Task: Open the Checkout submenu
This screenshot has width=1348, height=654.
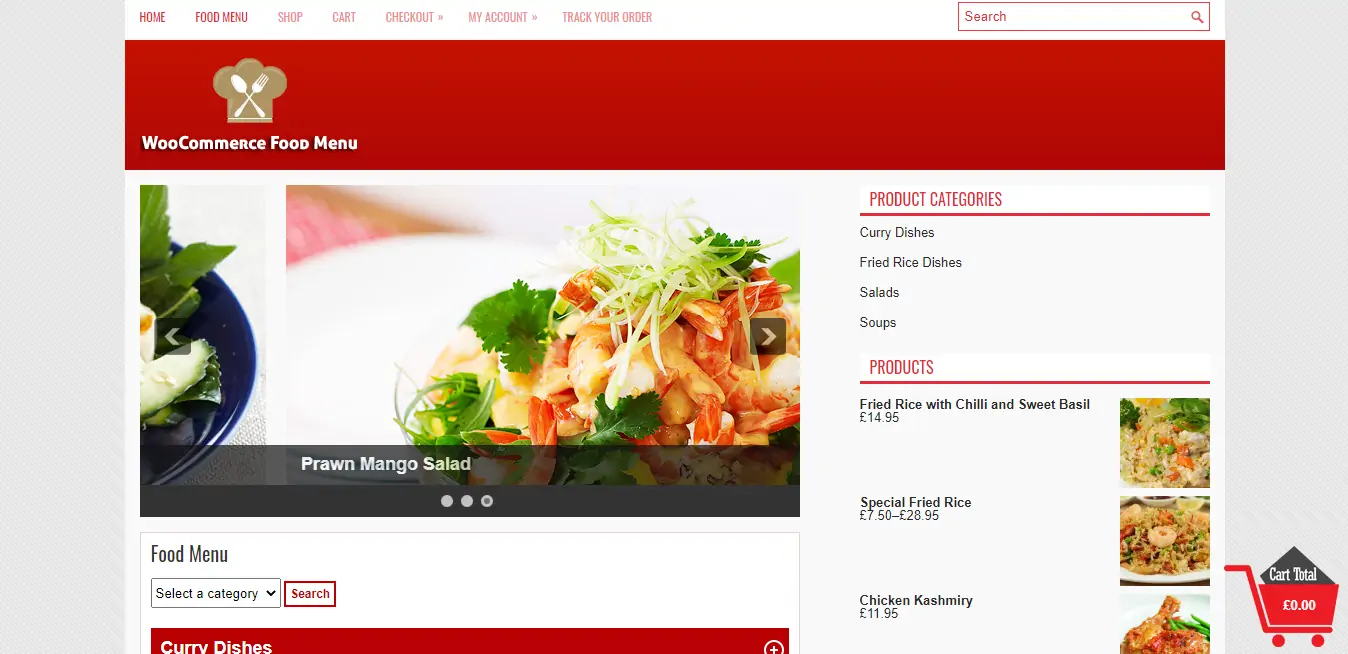Action: click(x=414, y=17)
